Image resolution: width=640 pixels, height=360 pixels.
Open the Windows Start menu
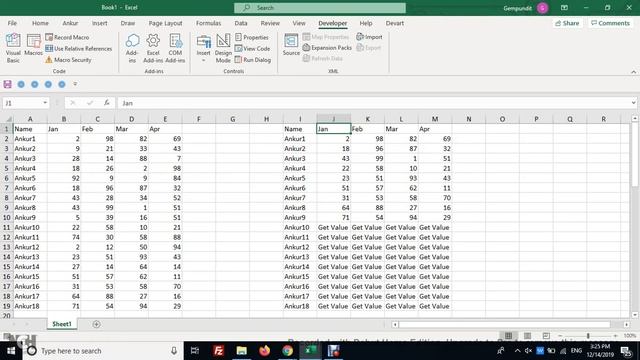click(11, 351)
